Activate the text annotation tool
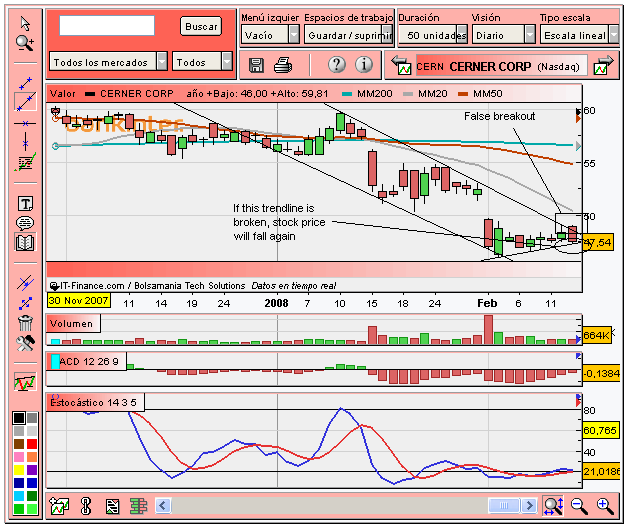 [25, 203]
